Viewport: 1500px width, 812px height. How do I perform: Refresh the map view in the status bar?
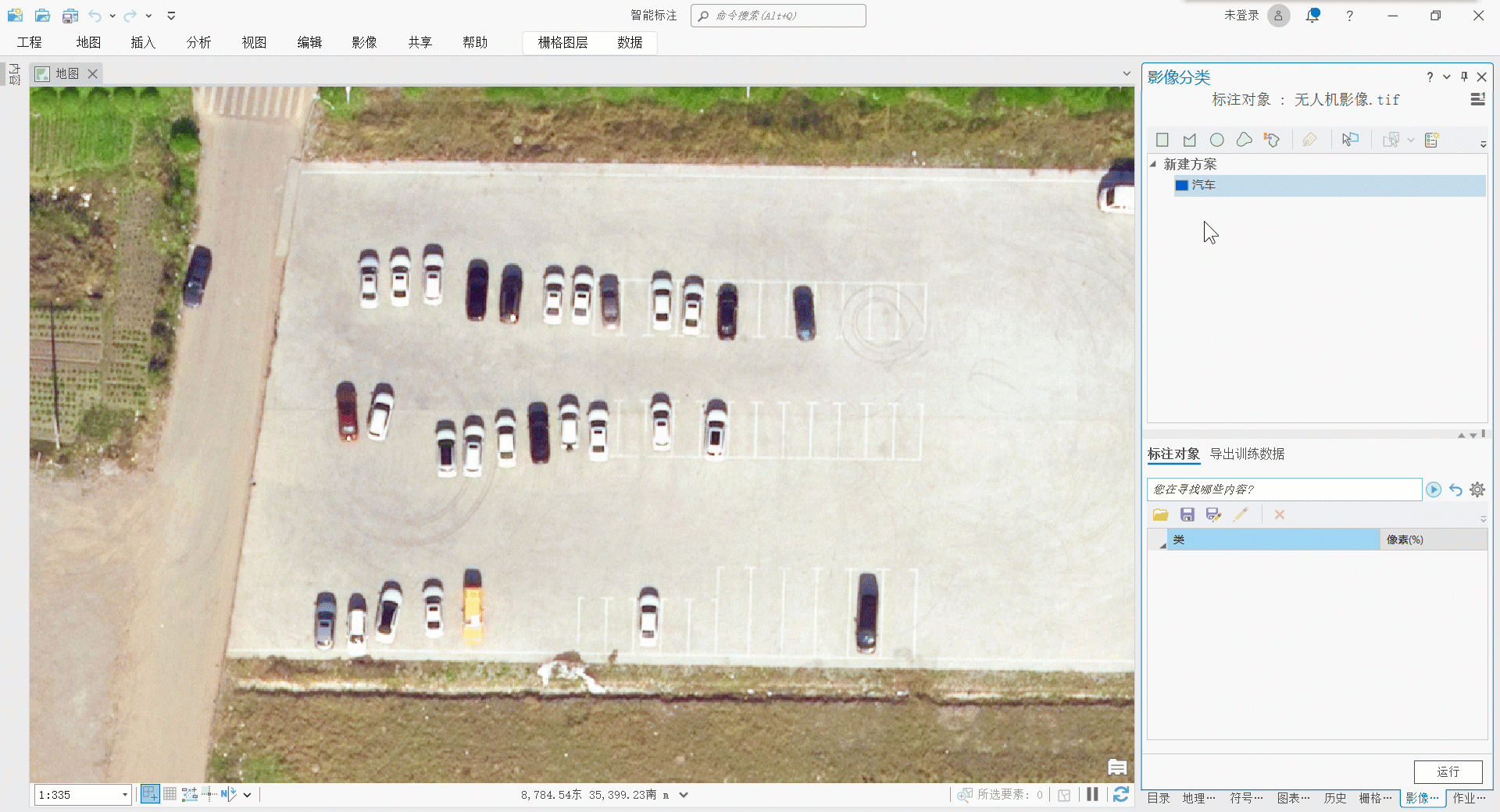click(1121, 794)
